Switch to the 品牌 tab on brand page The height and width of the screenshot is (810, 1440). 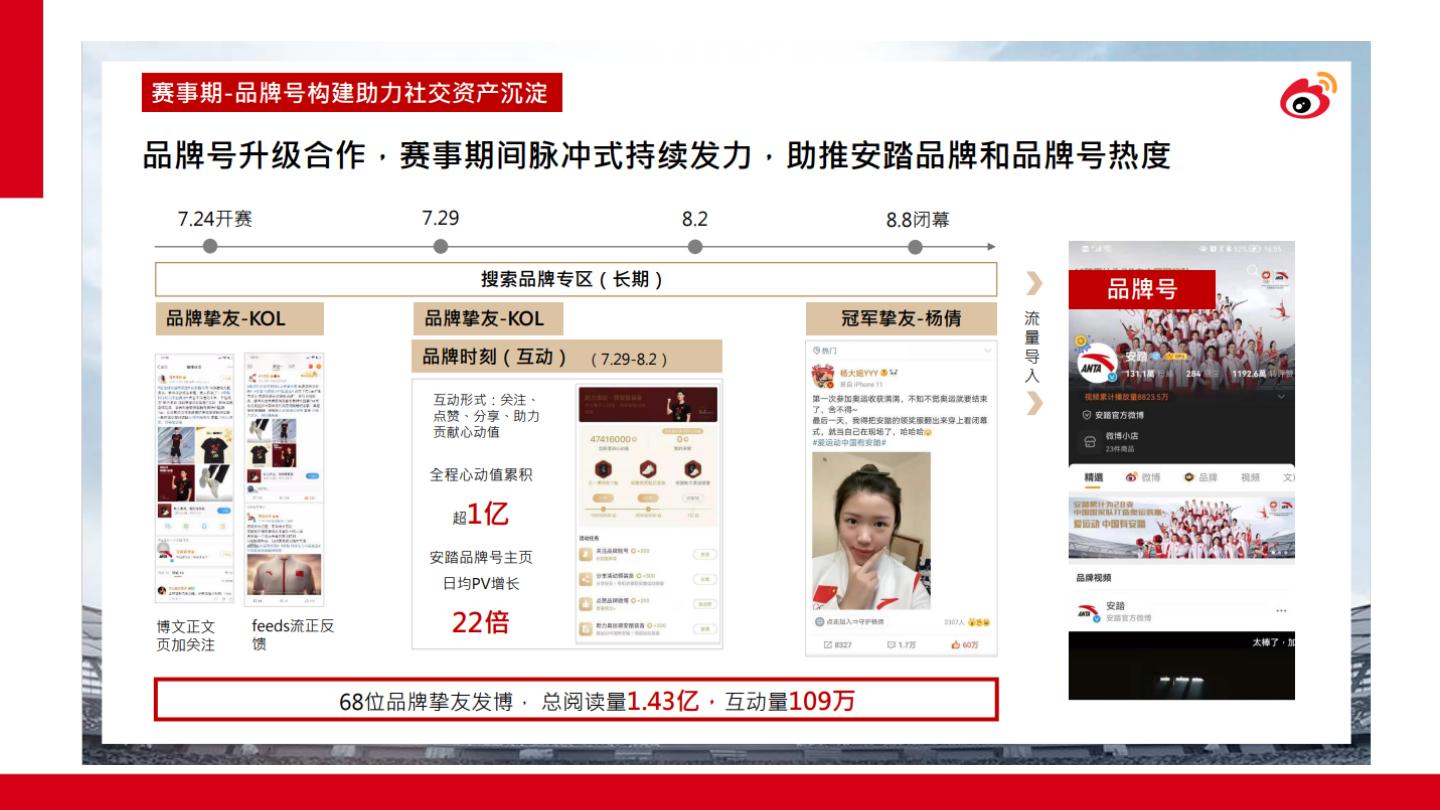[x=1200, y=478]
